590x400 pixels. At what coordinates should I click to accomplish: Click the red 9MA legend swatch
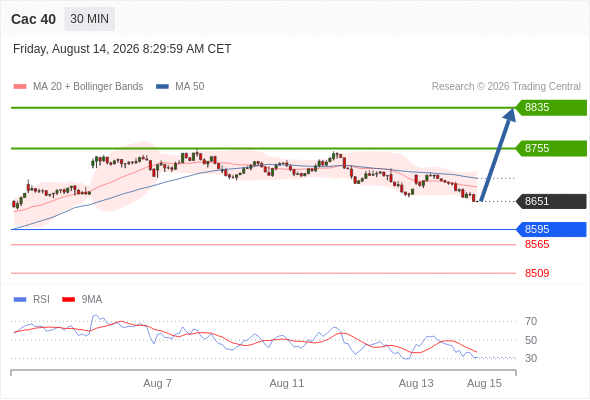68,300
